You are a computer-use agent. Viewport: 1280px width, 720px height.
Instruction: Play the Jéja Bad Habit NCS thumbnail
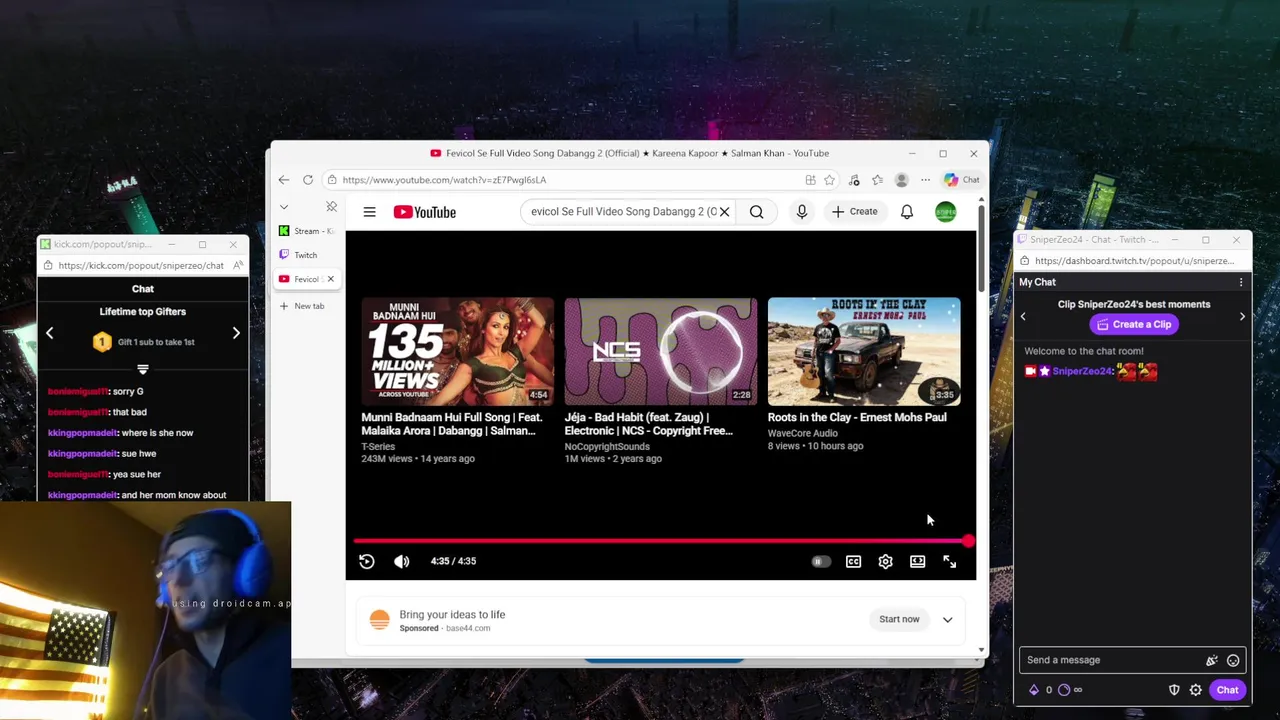[660, 351]
